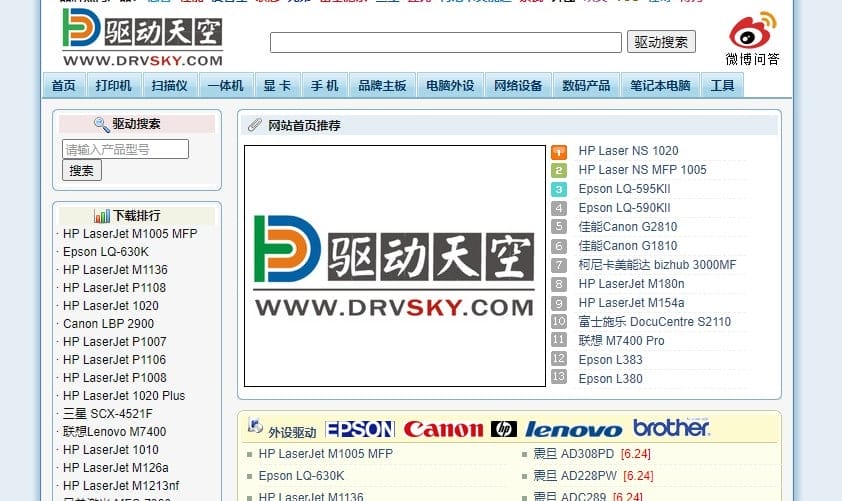Open Canon LBP 2900 in sidebar
Viewport: 842px width, 501px height.
(x=108, y=324)
